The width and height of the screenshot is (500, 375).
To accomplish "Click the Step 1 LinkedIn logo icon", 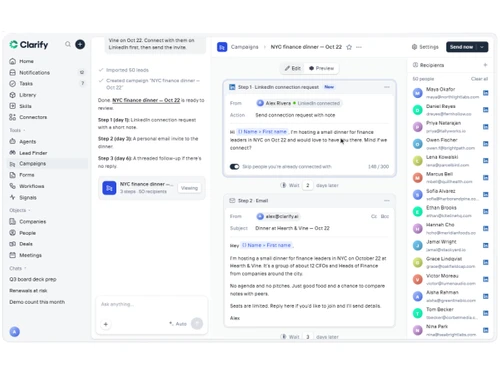I will (x=232, y=87).
